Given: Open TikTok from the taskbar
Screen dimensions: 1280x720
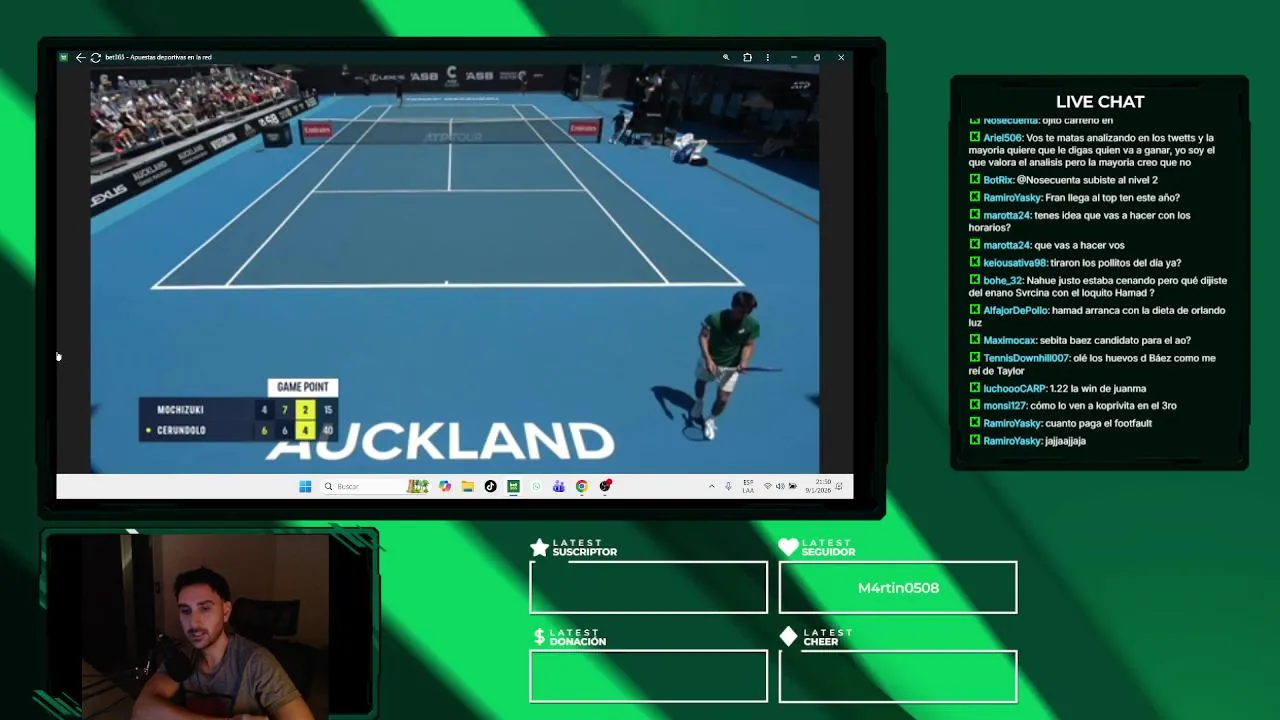Looking at the screenshot, I should point(490,486).
